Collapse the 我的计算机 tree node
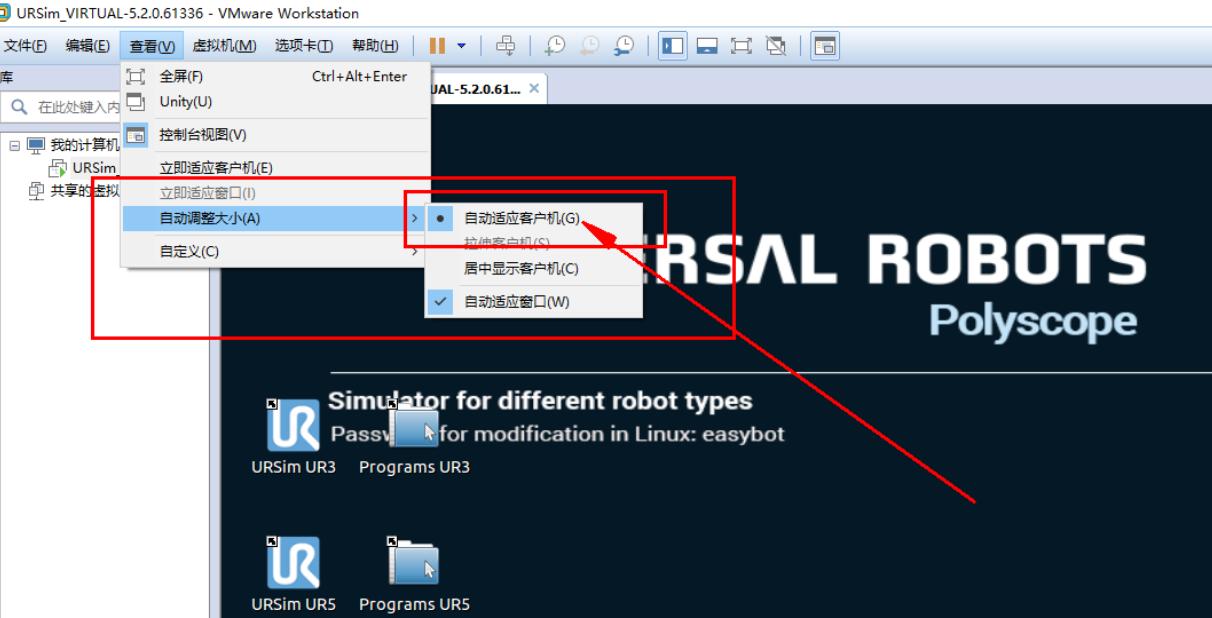1212x618 pixels. point(14,146)
